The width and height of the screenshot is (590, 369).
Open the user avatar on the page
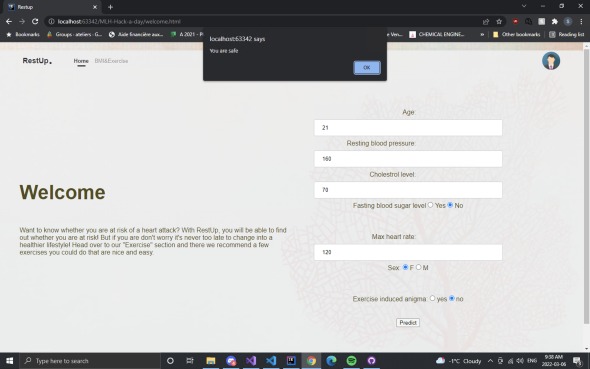[x=551, y=61]
